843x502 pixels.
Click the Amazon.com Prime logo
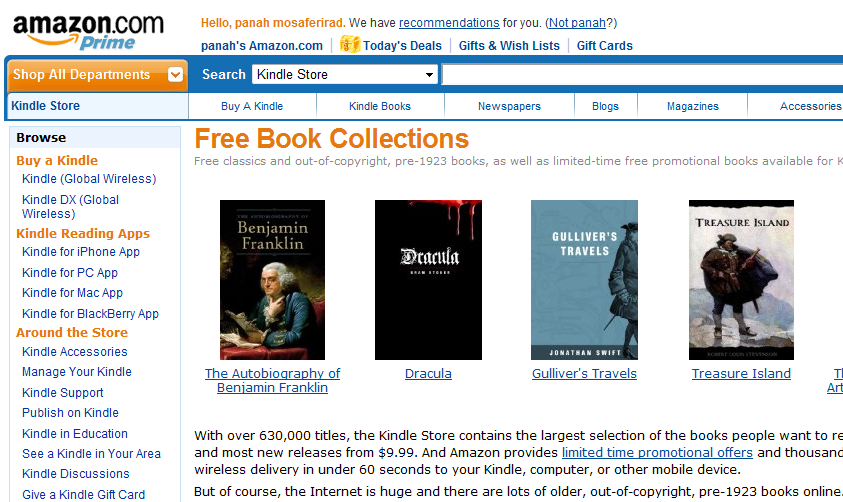tap(88, 32)
